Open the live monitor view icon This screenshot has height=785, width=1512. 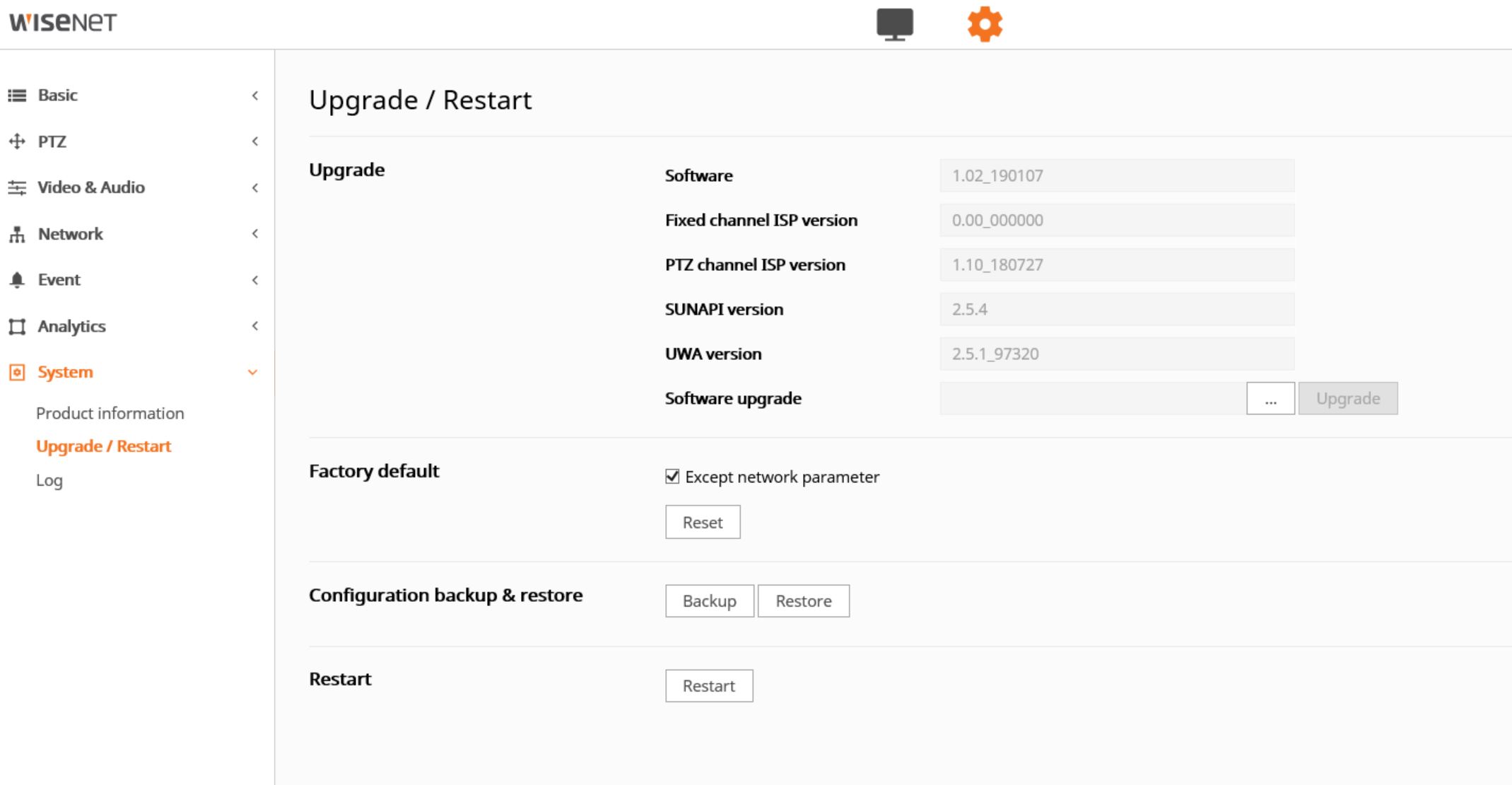click(x=894, y=24)
